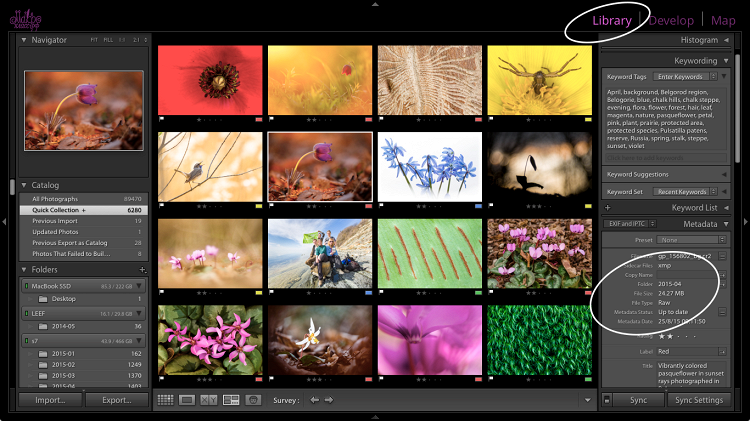Open the Recent Keywords set dropdown
This screenshot has width=750, height=421.
click(685, 192)
